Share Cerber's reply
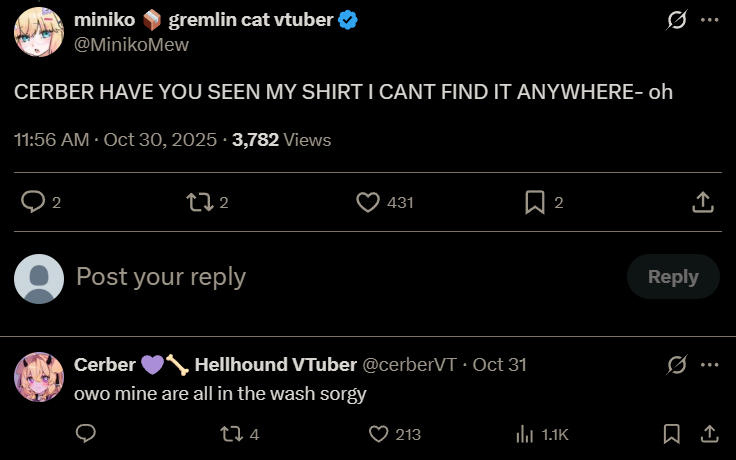 point(709,434)
